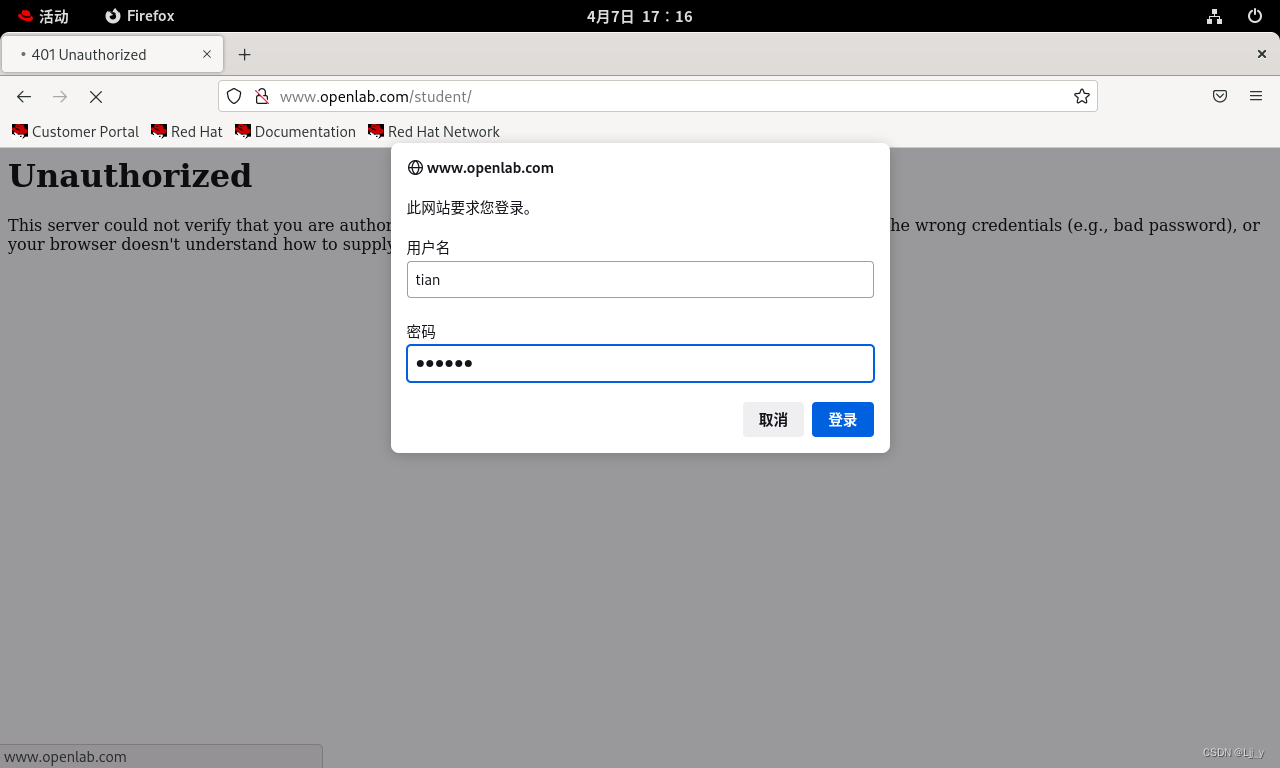Click the Unauthorized page heading

pyautogui.click(x=130, y=176)
